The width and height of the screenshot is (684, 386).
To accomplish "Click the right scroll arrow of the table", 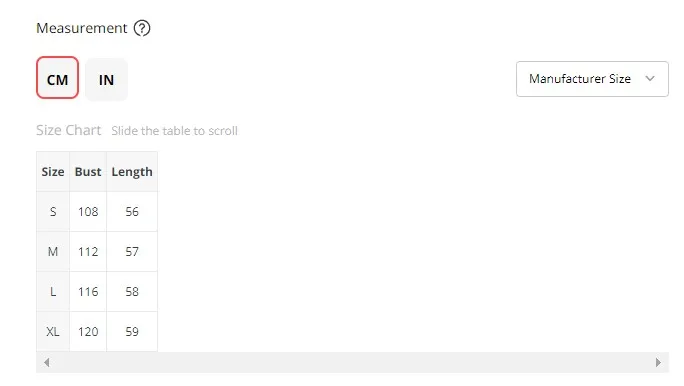I will 658,362.
